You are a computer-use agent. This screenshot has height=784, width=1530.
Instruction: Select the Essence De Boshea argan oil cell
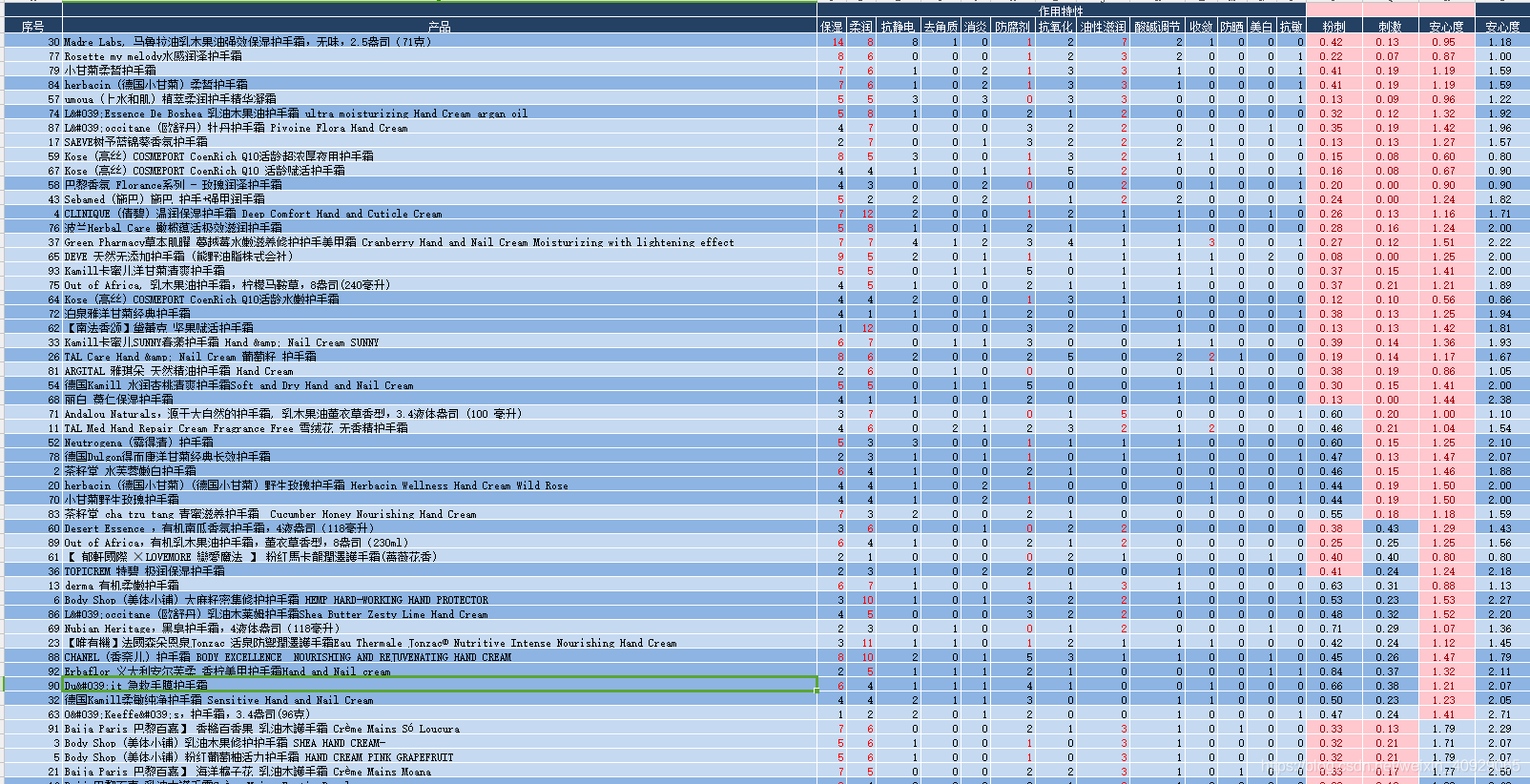coord(440,113)
